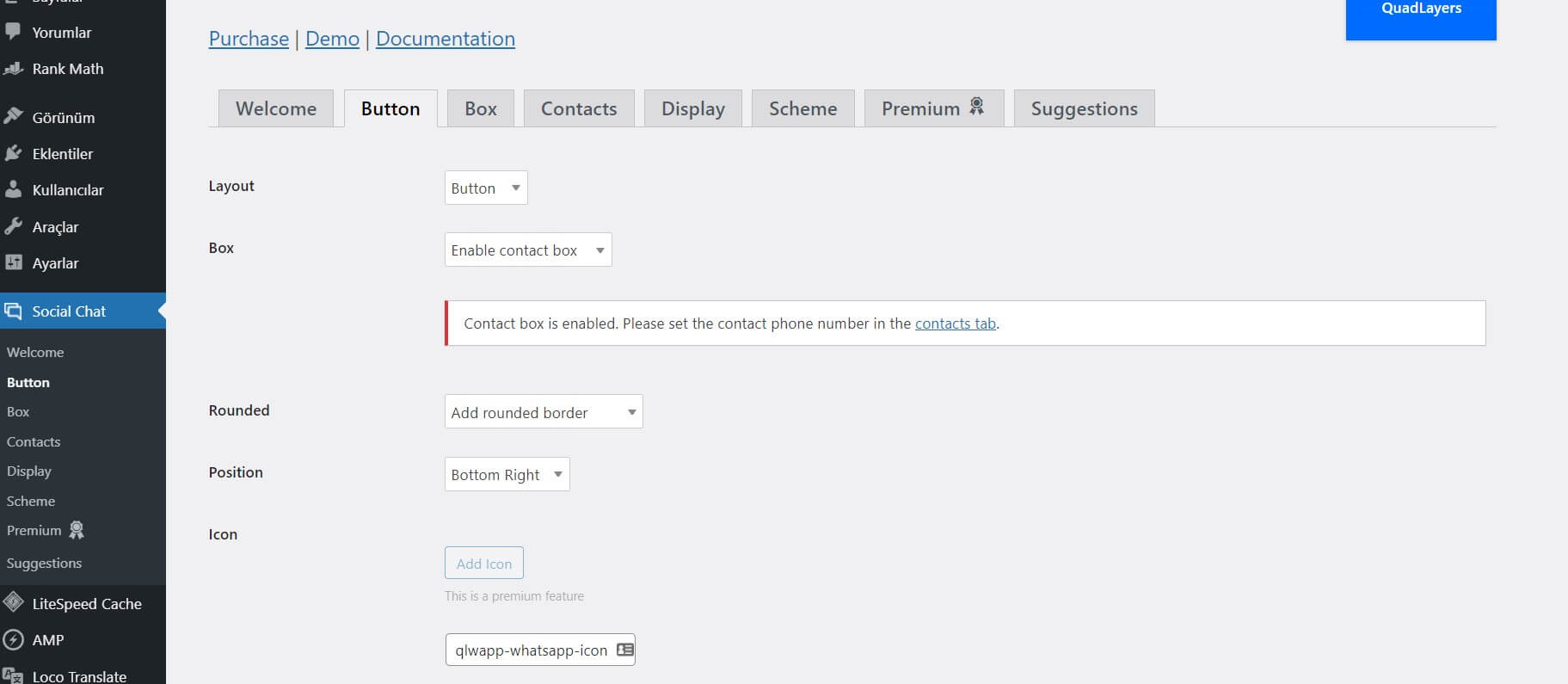Screen dimensions: 1568x684
Task: Select the Görünüm appearance icon
Action: pos(13,117)
